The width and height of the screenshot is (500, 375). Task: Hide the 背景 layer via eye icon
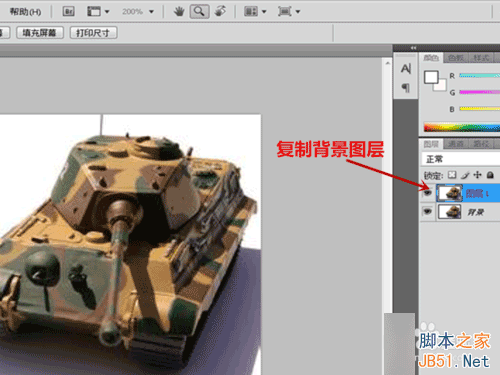pyautogui.click(x=427, y=211)
